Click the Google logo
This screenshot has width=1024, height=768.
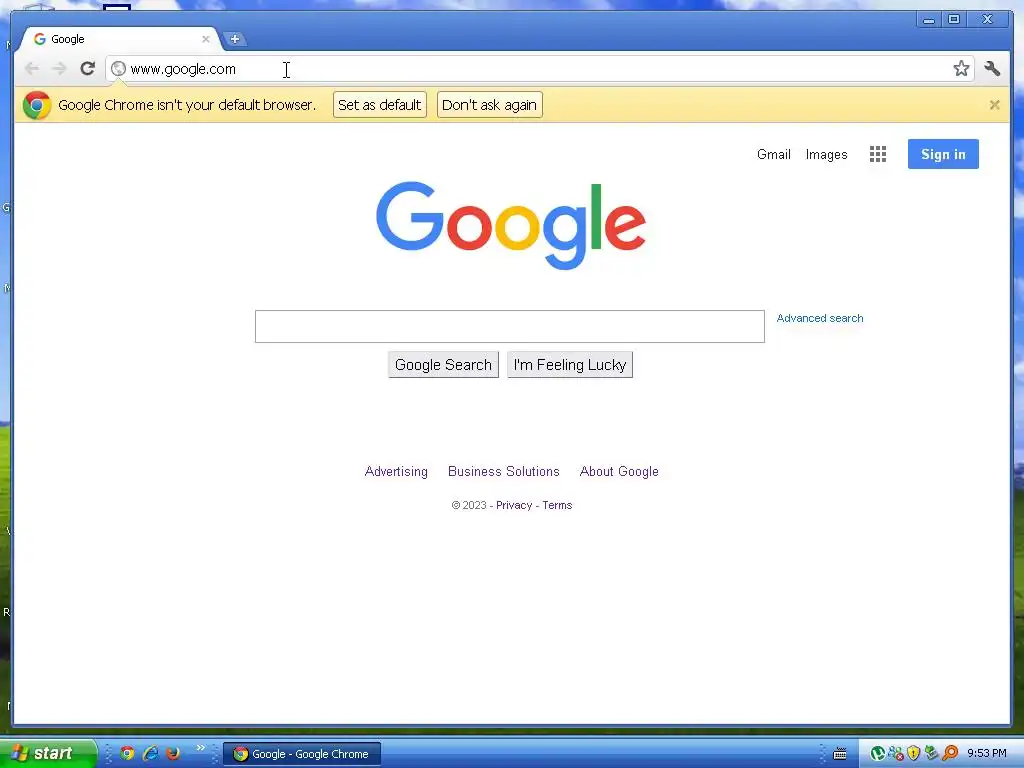(x=511, y=225)
